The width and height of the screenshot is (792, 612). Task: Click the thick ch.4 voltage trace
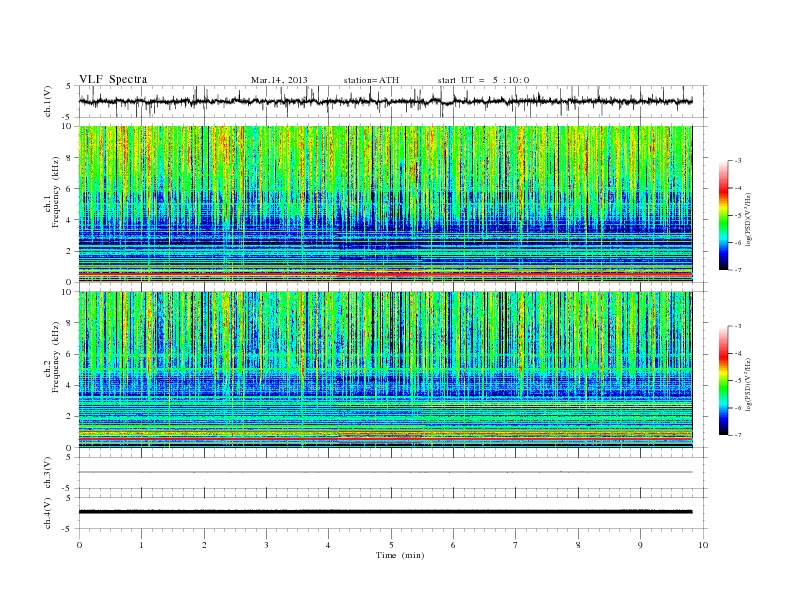(385, 512)
